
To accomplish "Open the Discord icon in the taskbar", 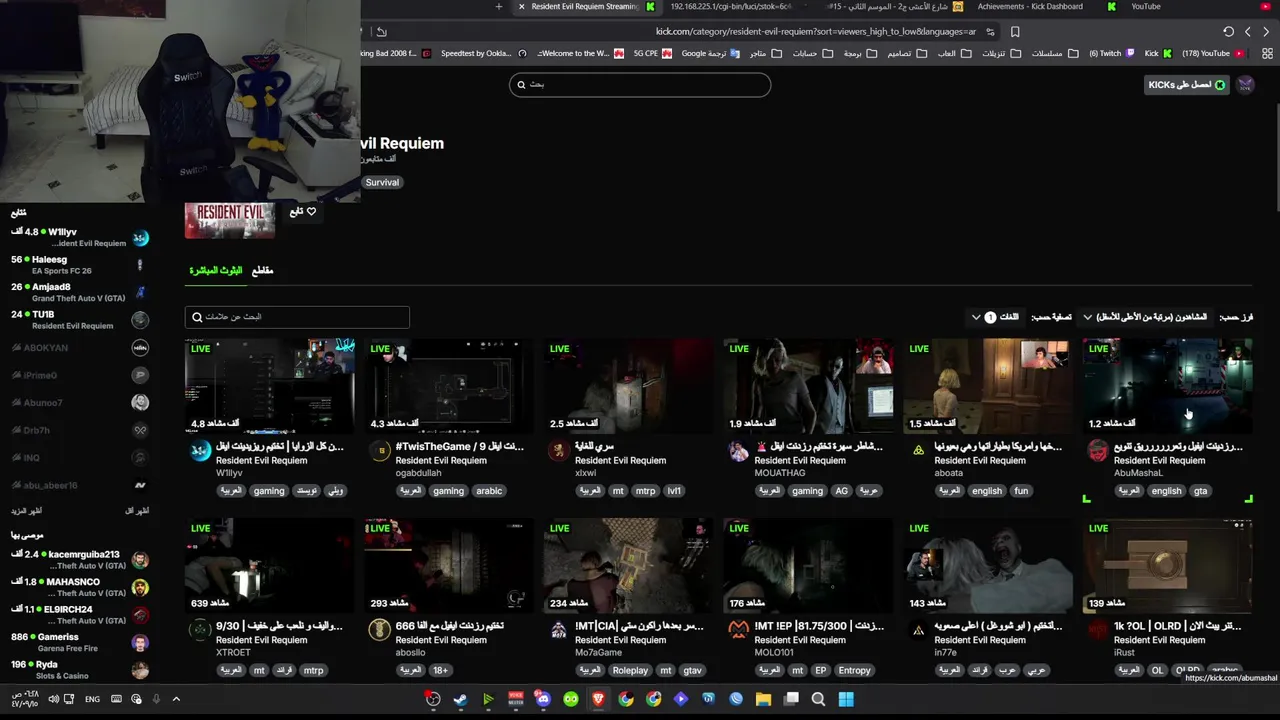I will pyautogui.click(x=543, y=699).
